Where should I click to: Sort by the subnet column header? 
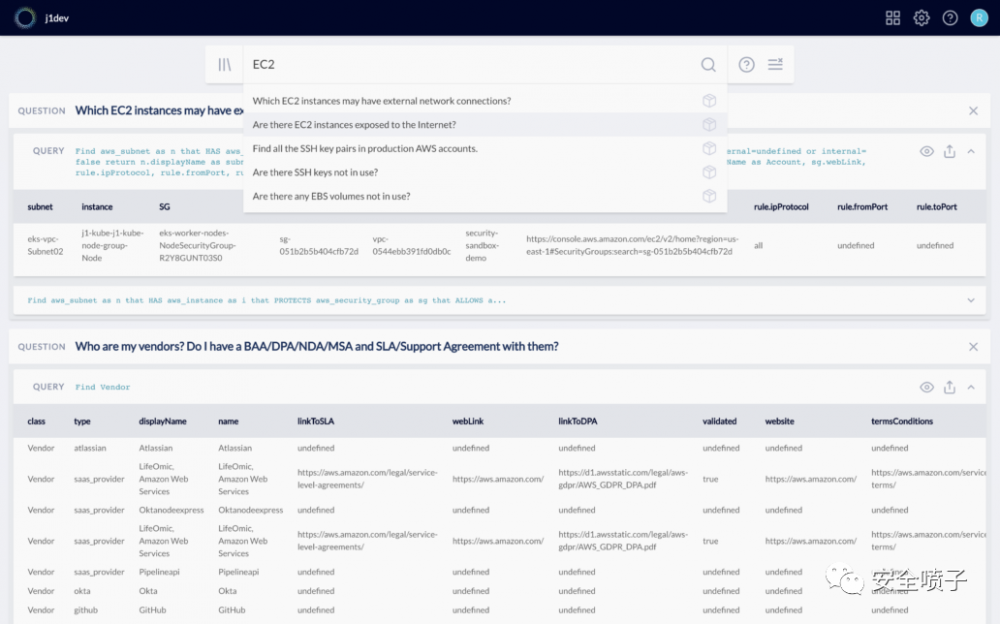tap(40, 207)
